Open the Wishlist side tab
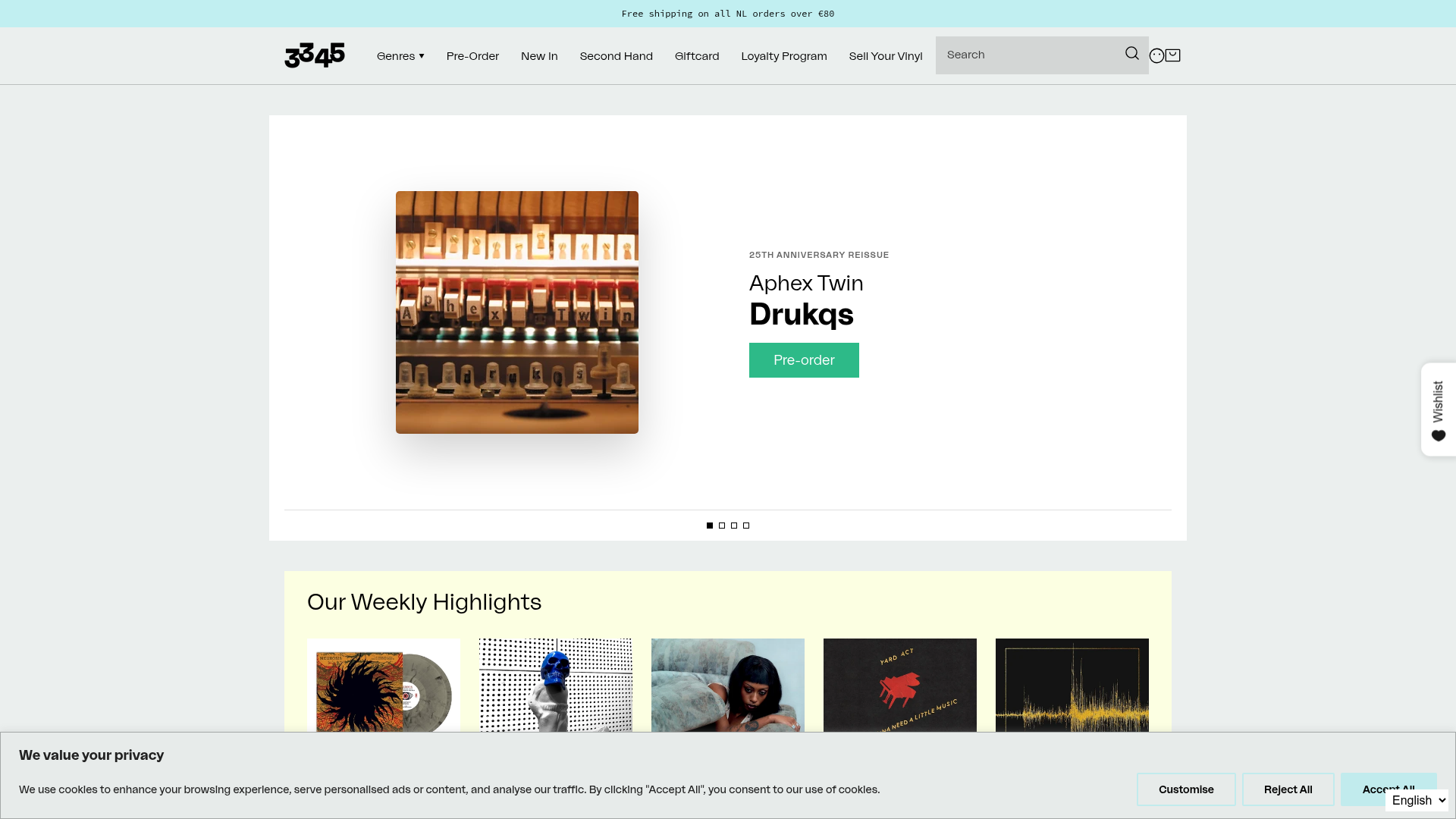 click(x=1439, y=409)
